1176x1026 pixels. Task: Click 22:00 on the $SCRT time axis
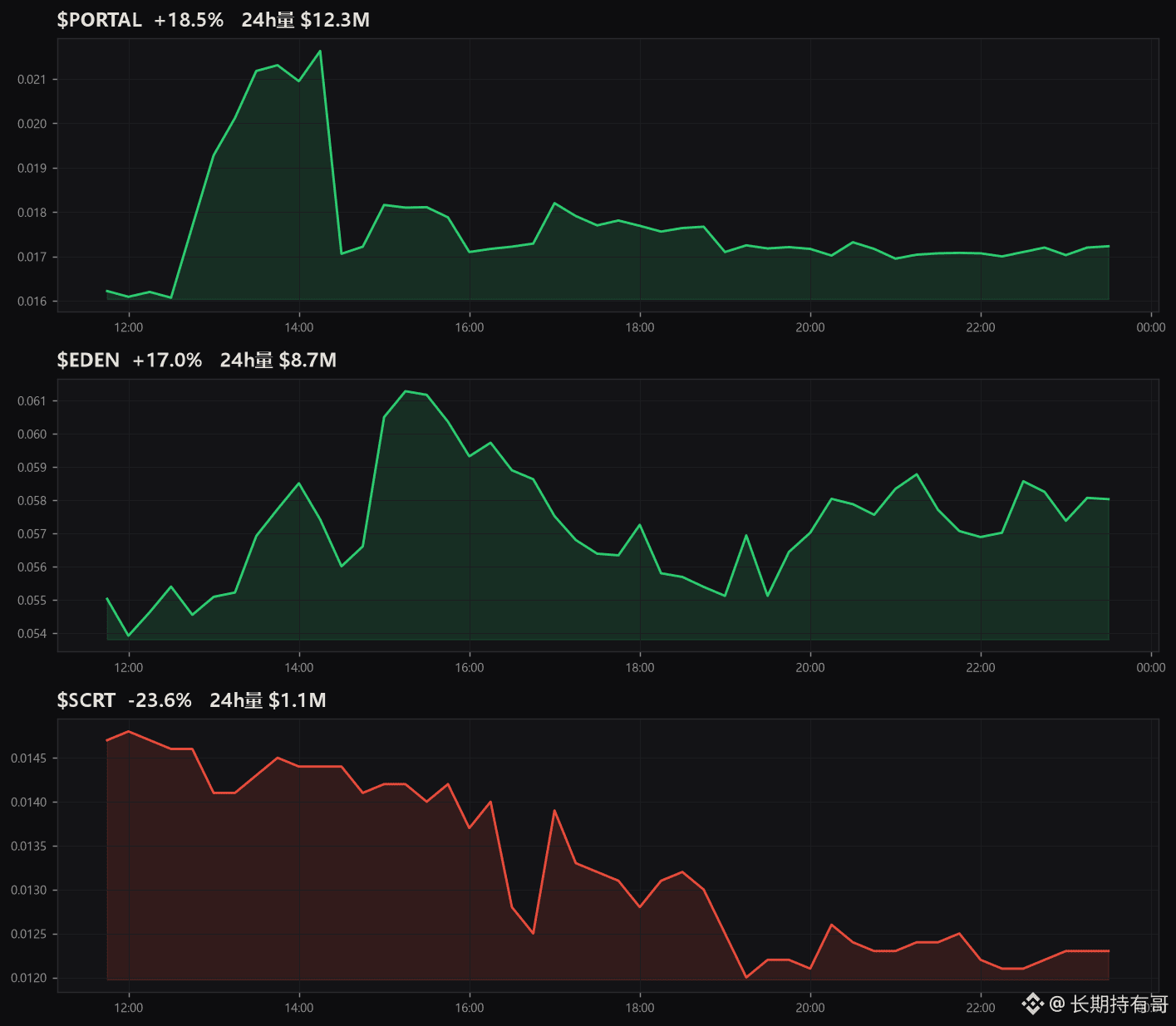(x=981, y=1008)
